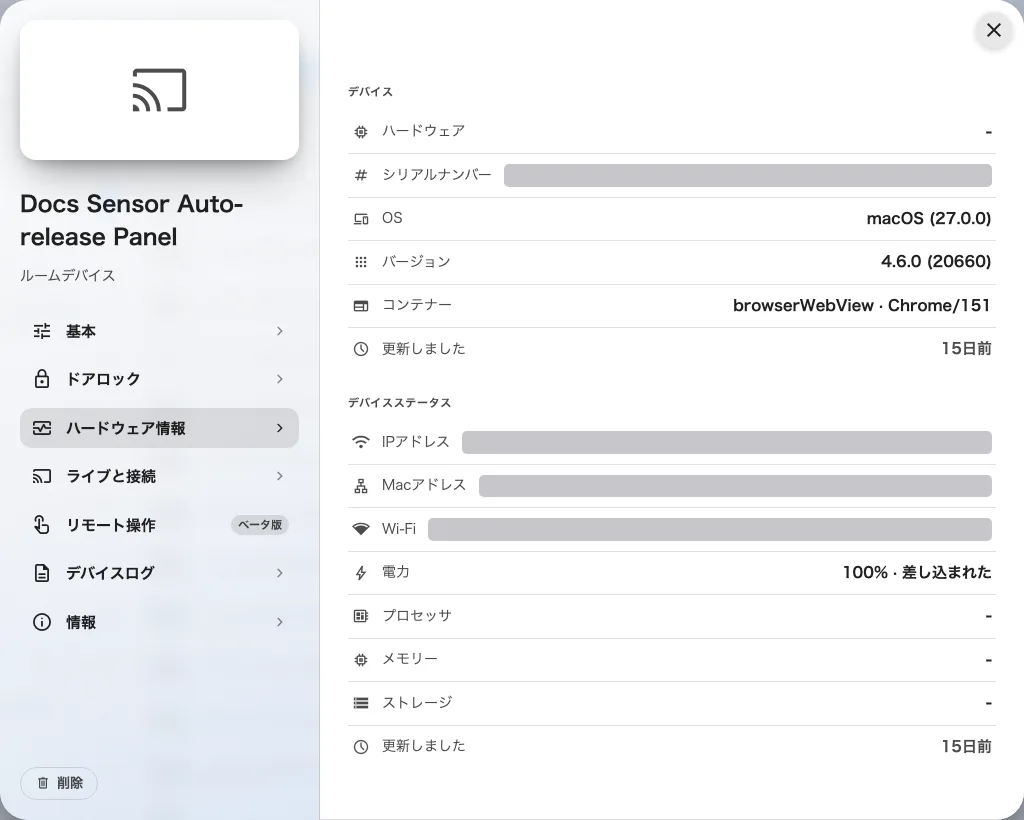Open the ドアロック section

(159, 379)
